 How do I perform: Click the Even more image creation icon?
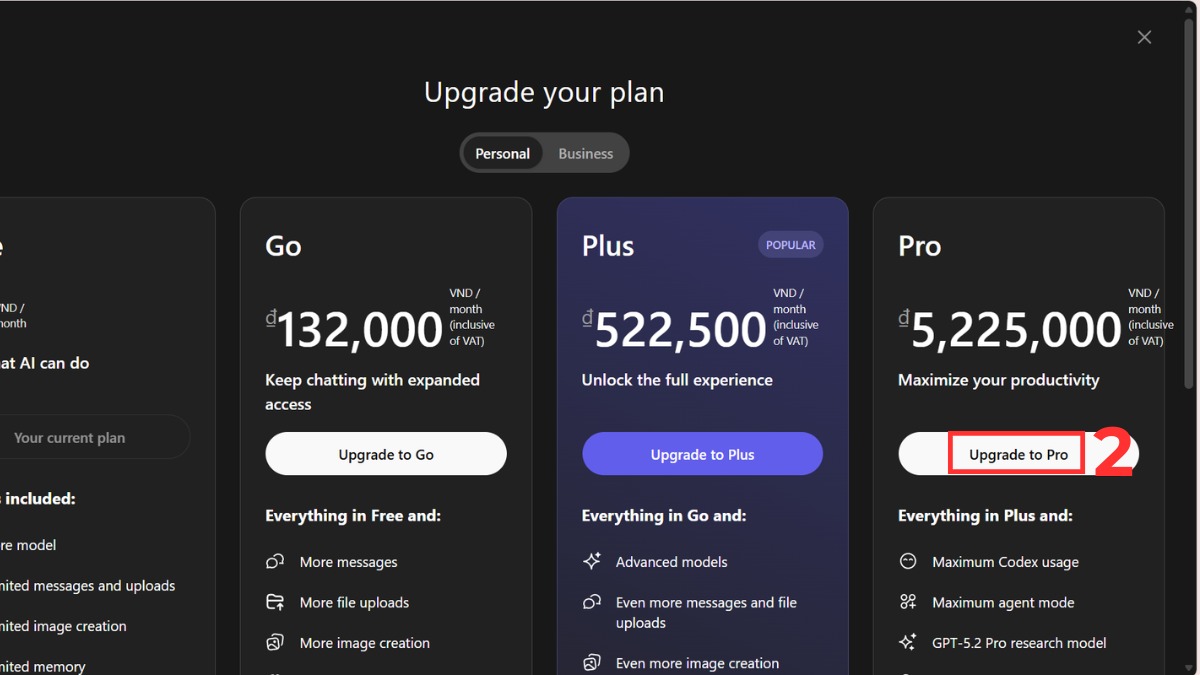(x=592, y=663)
